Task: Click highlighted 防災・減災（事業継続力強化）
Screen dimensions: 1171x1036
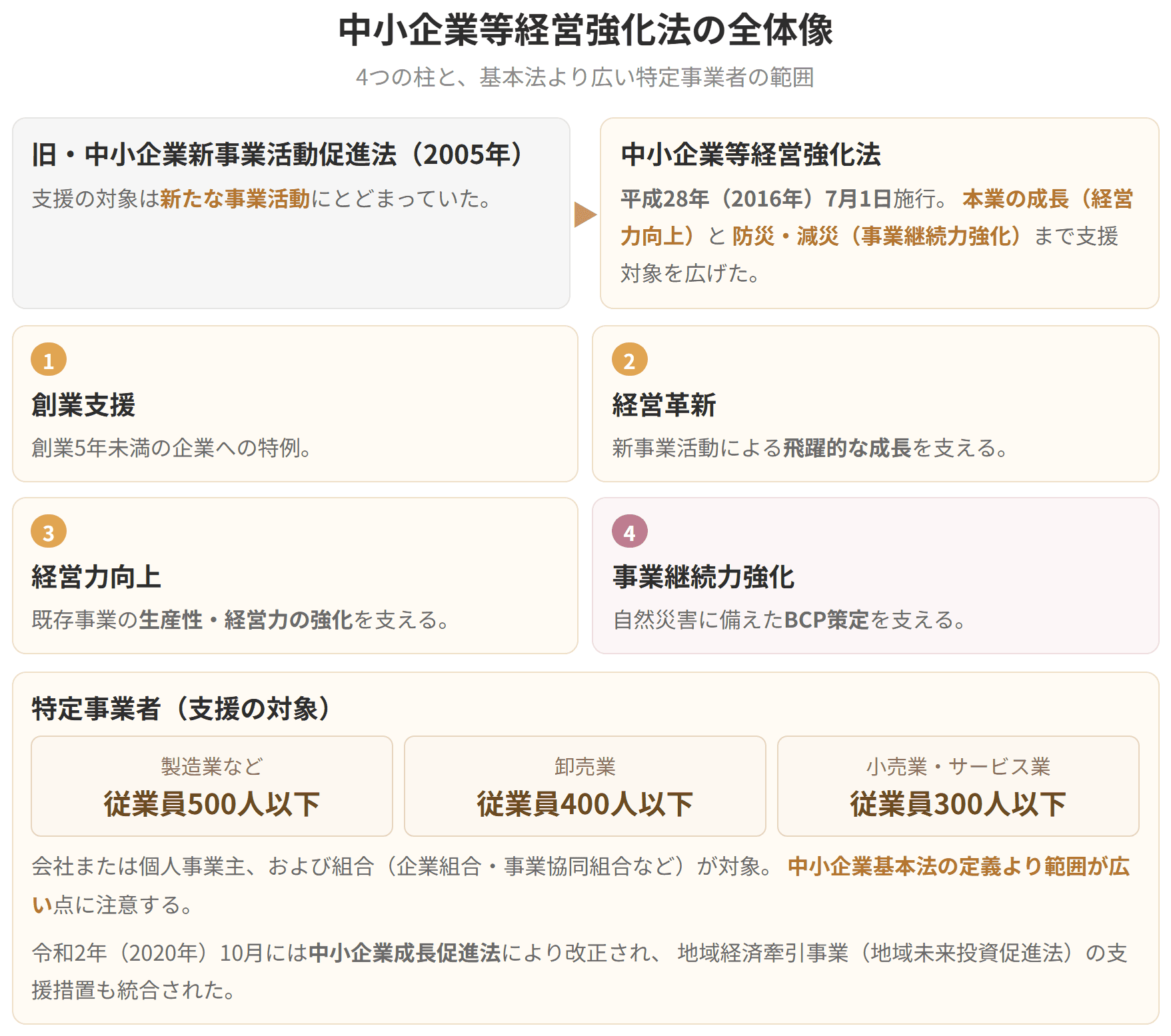Action: [880, 236]
